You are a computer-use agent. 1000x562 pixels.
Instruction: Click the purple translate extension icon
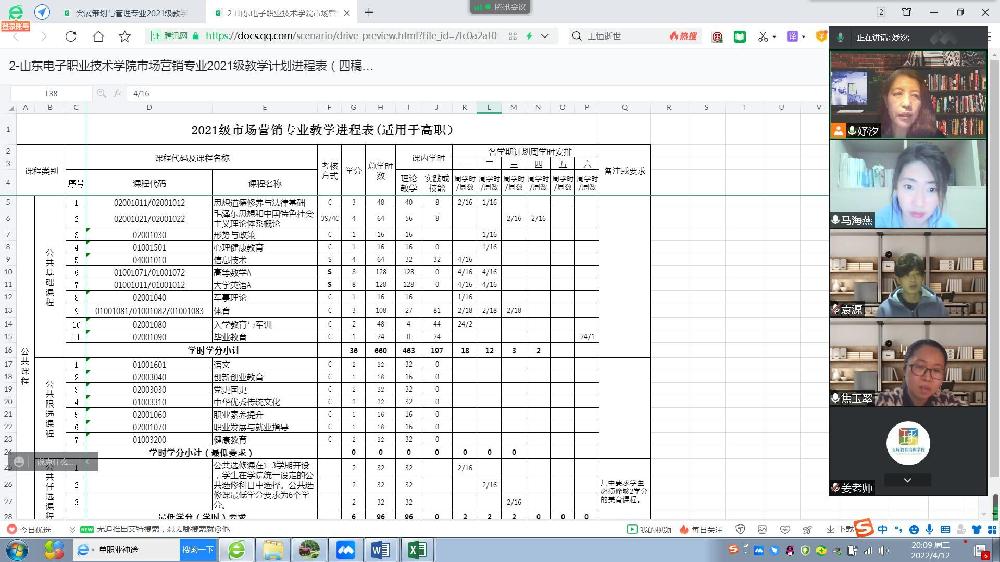pyautogui.click(x=793, y=36)
